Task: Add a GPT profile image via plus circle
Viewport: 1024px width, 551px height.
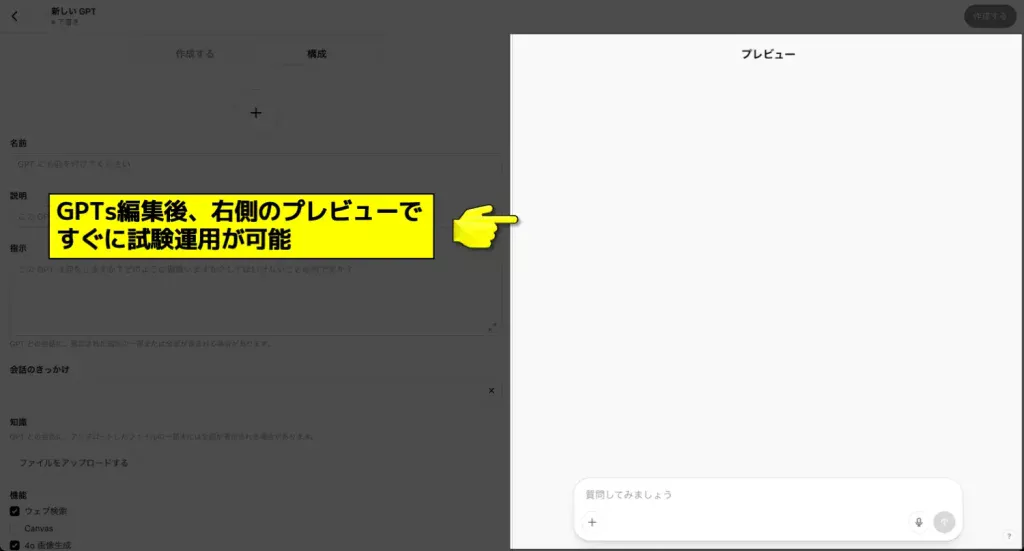Action: point(256,113)
